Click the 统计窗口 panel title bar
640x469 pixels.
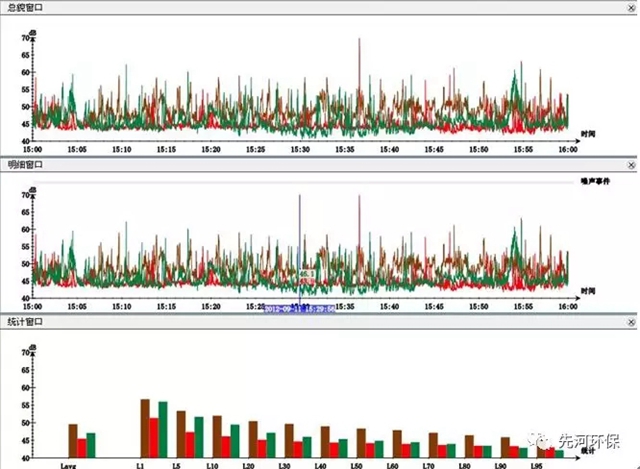click(300, 323)
